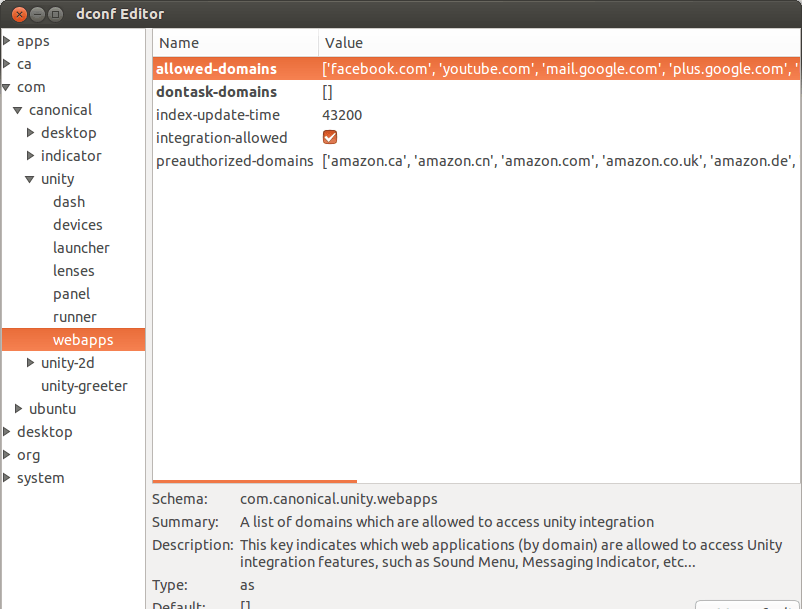Select the dontask-domains key row
802x609 pixels.
tap(476, 92)
